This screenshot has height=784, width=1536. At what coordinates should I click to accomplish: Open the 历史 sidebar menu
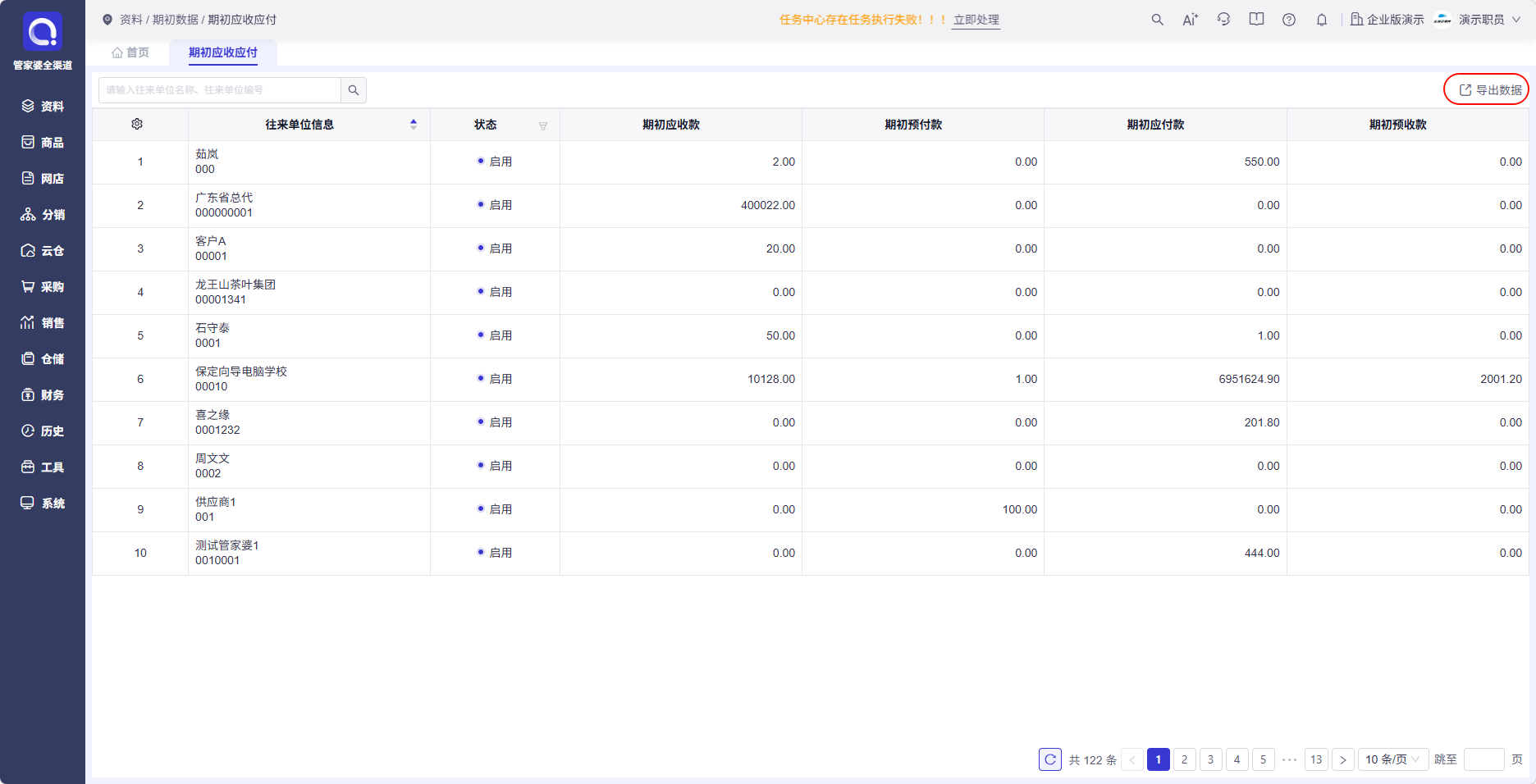coord(43,431)
